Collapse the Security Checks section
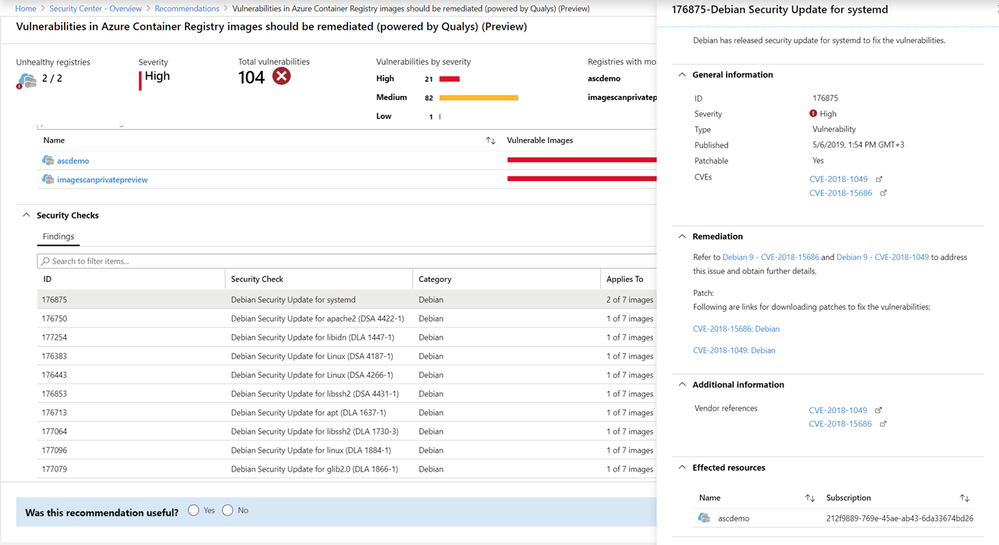The image size is (999, 545). [x=26, y=215]
